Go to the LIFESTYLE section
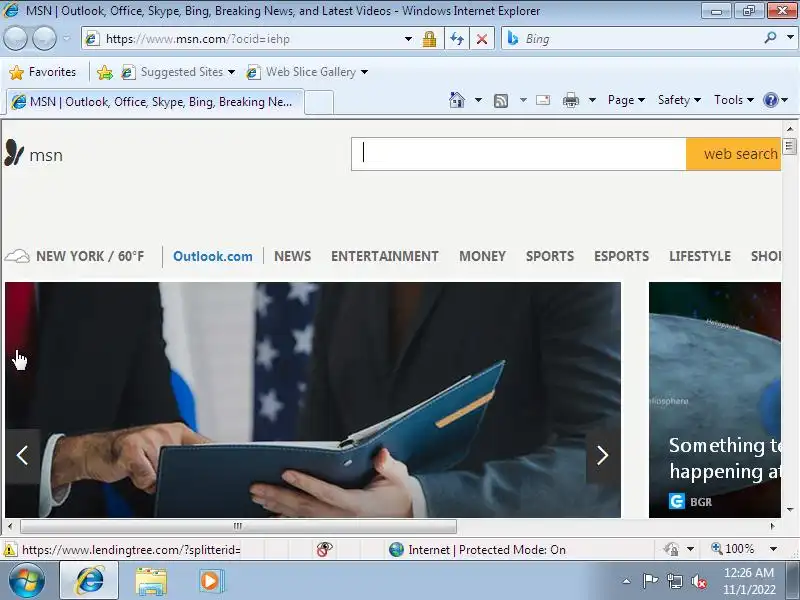The width and height of the screenshot is (800, 600). click(x=700, y=256)
